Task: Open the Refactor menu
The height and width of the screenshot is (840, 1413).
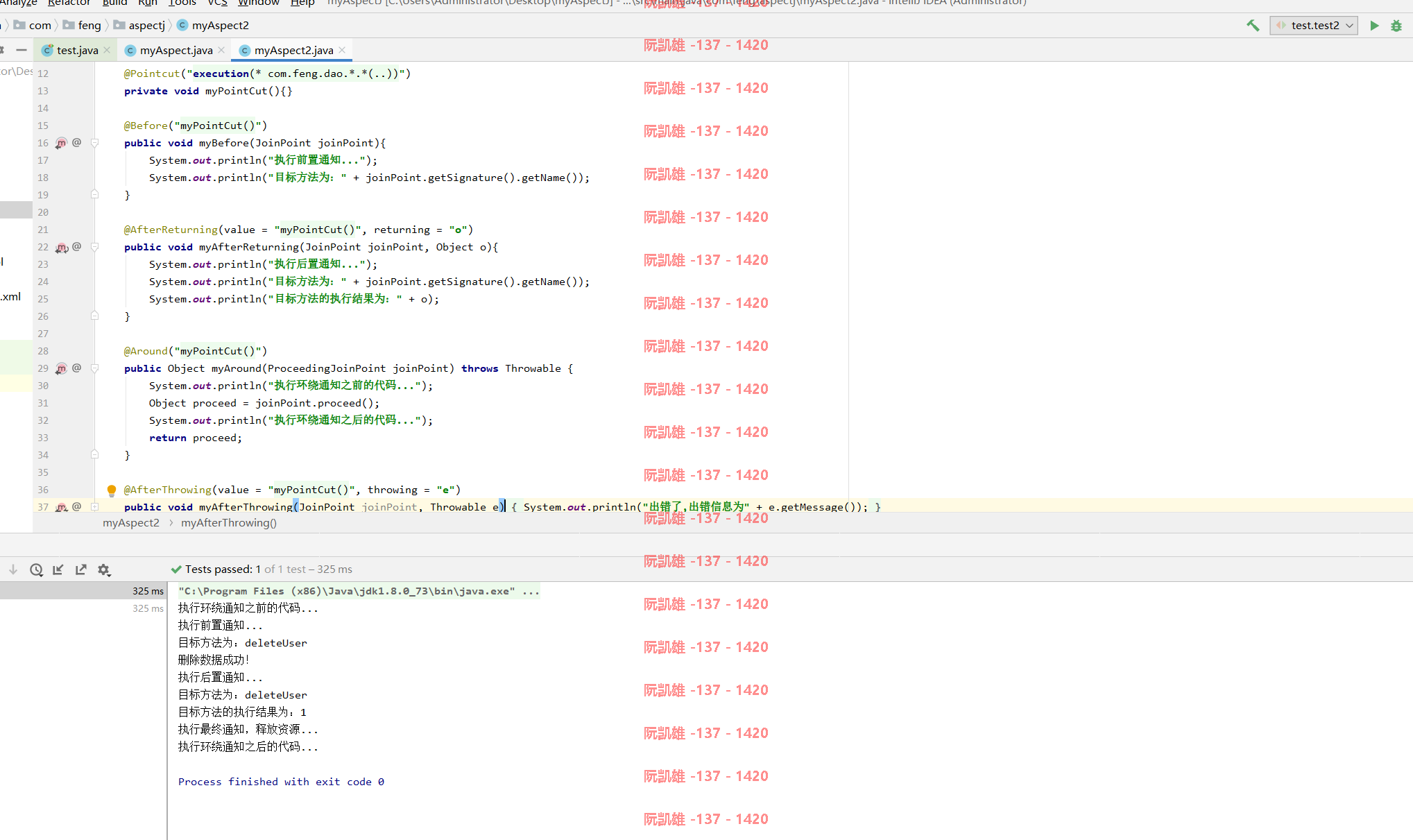Action: (x=69, y=3)
